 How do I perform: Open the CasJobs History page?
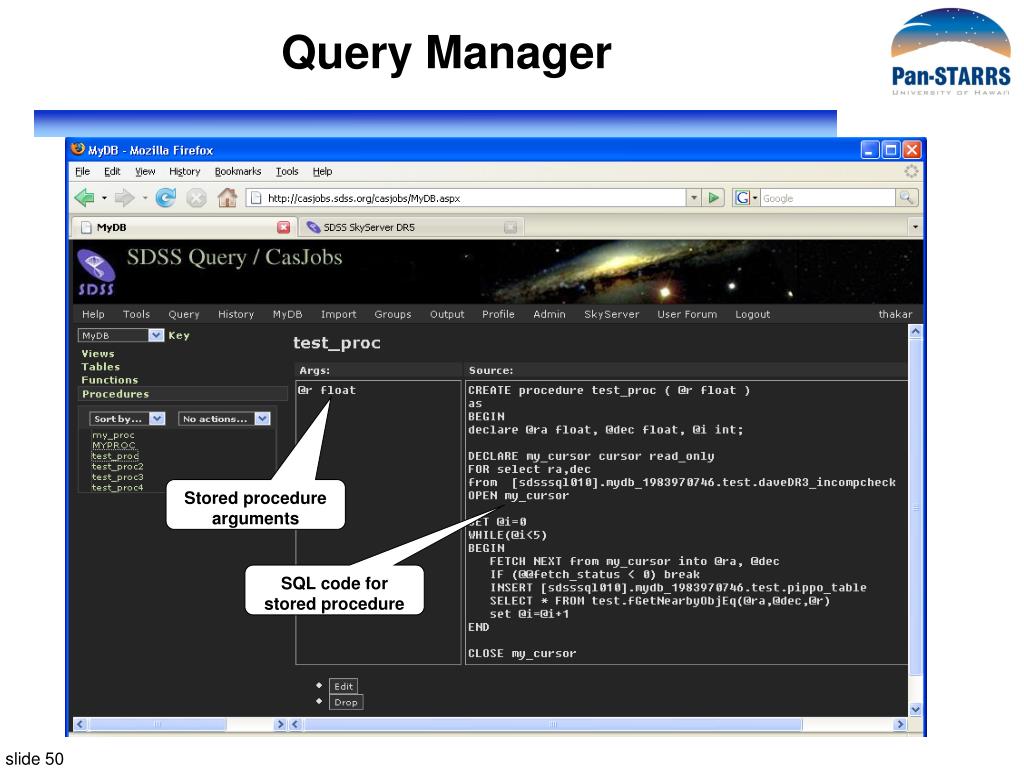[236, 314]
